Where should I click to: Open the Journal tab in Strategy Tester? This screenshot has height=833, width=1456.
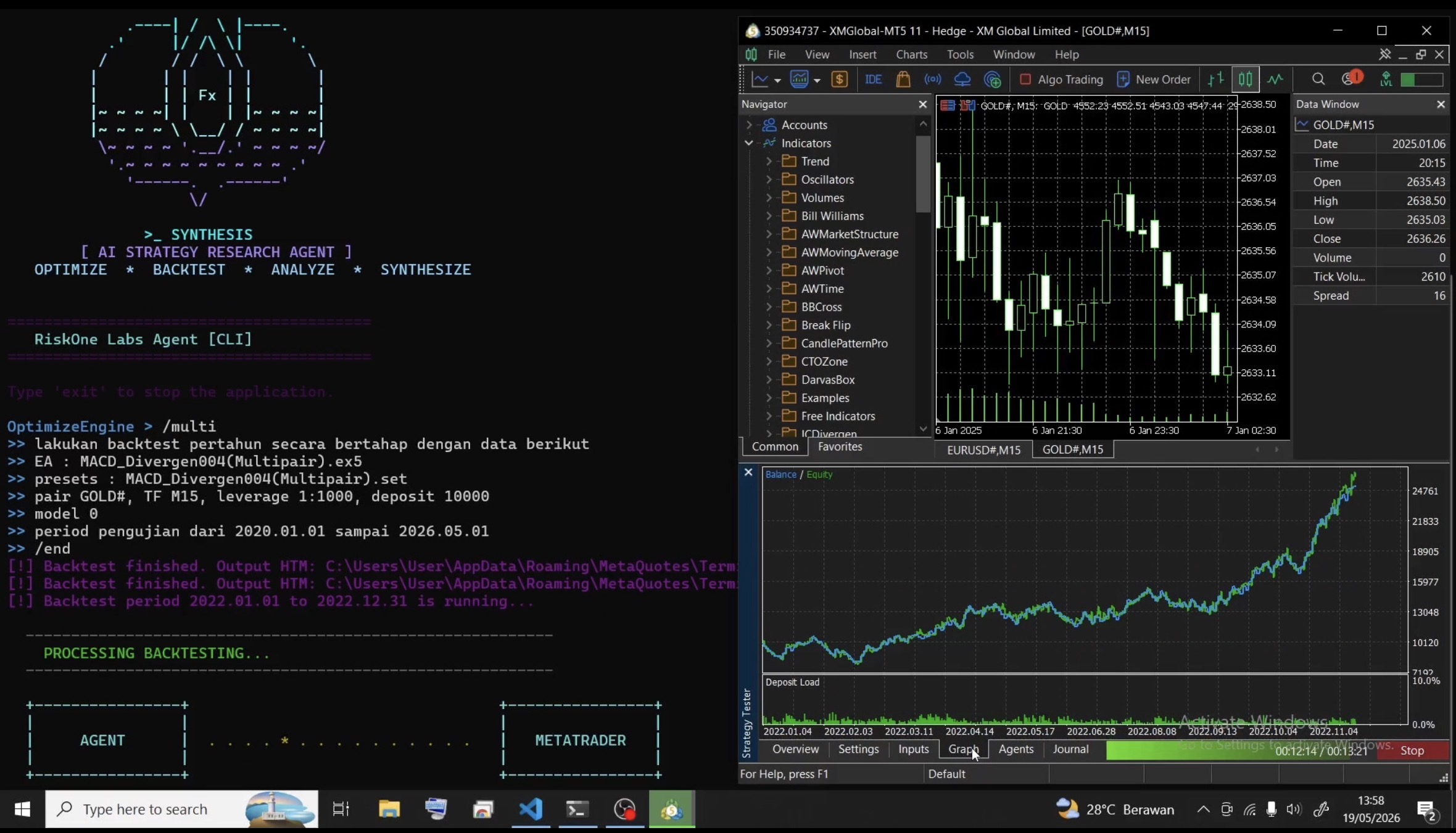point(1070,749)
